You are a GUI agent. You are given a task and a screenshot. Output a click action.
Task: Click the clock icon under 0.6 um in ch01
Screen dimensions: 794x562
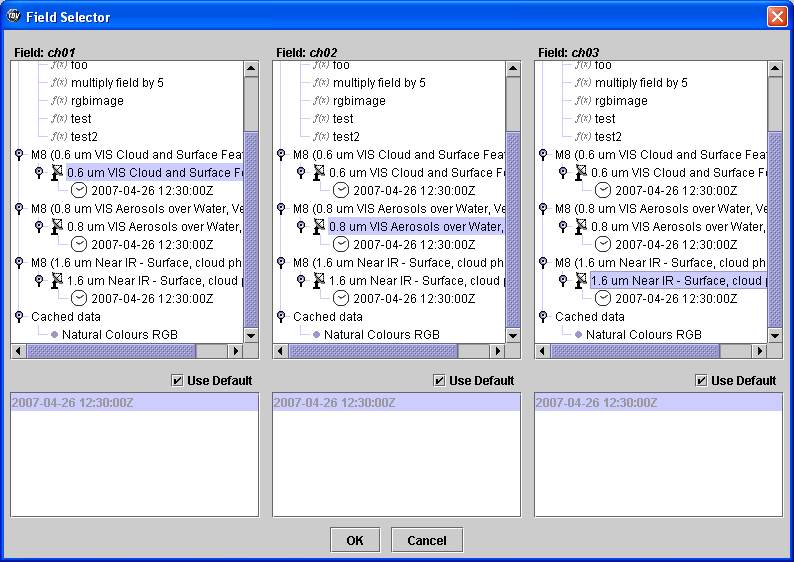pyautogui.click(x=79, y=190)
